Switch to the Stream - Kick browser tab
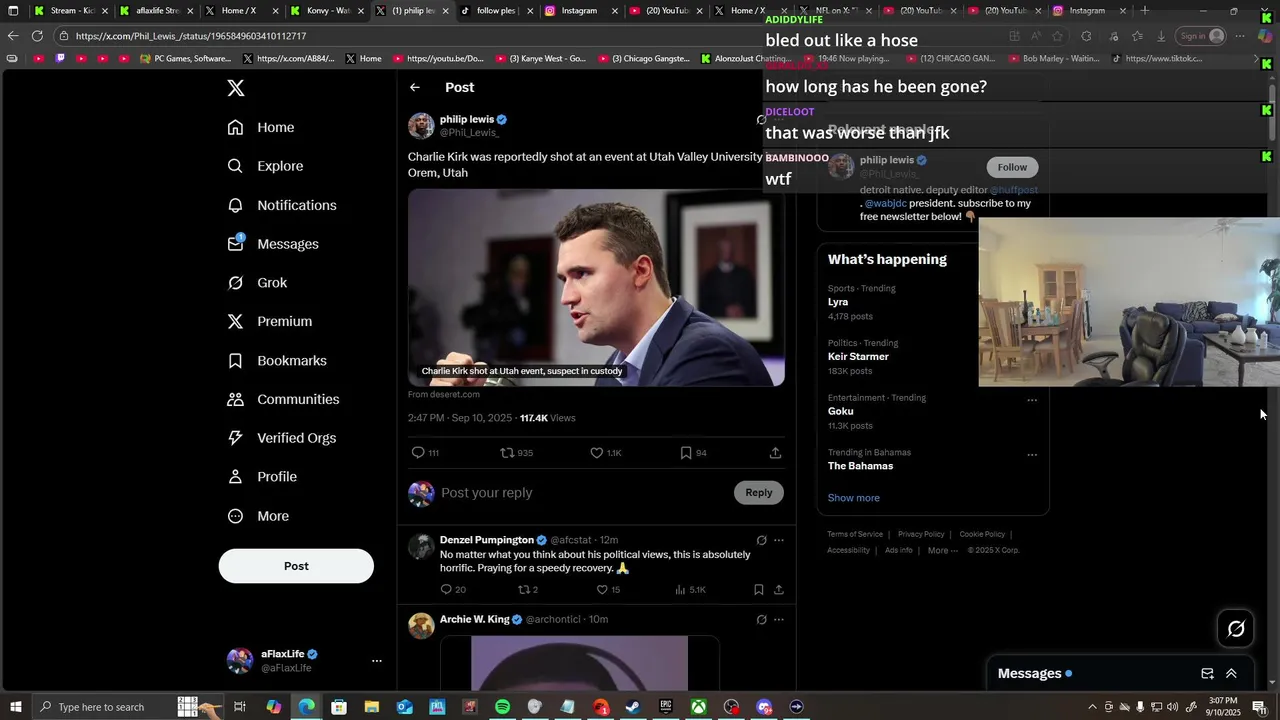1280x720 pixels. tap(71, 11)
